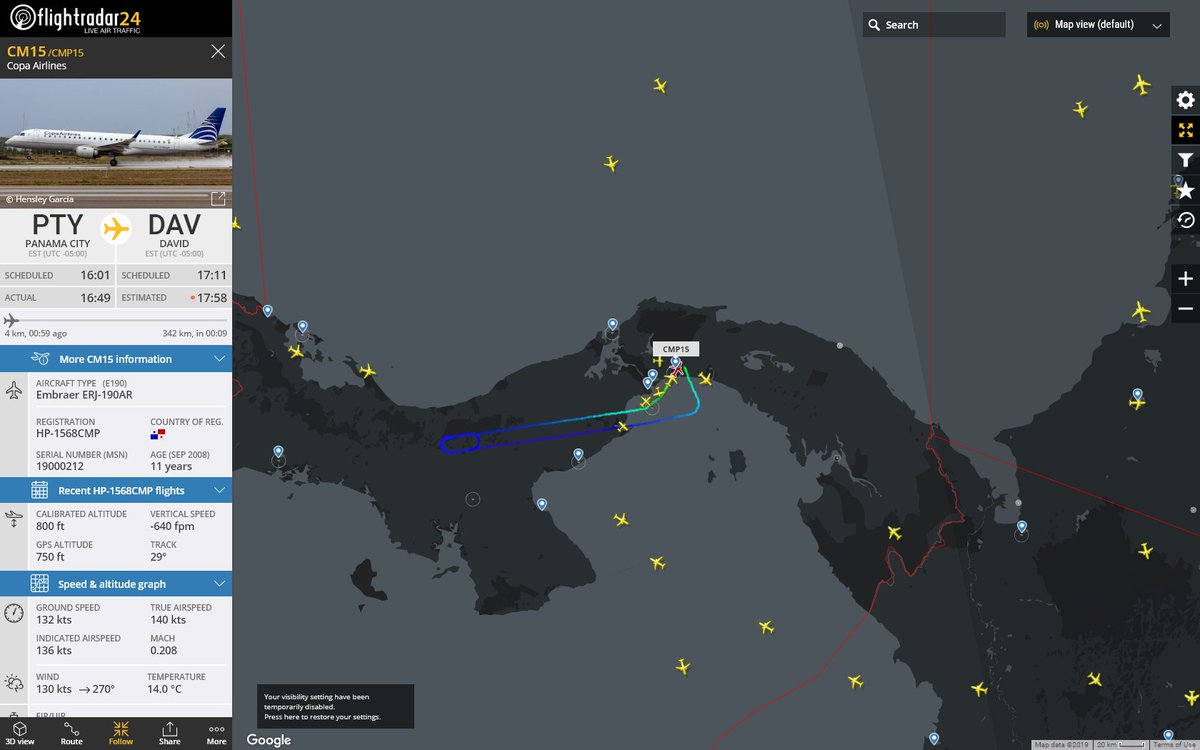
Task: Click Mach value 0.208
Action: click(x=163, y=650)
